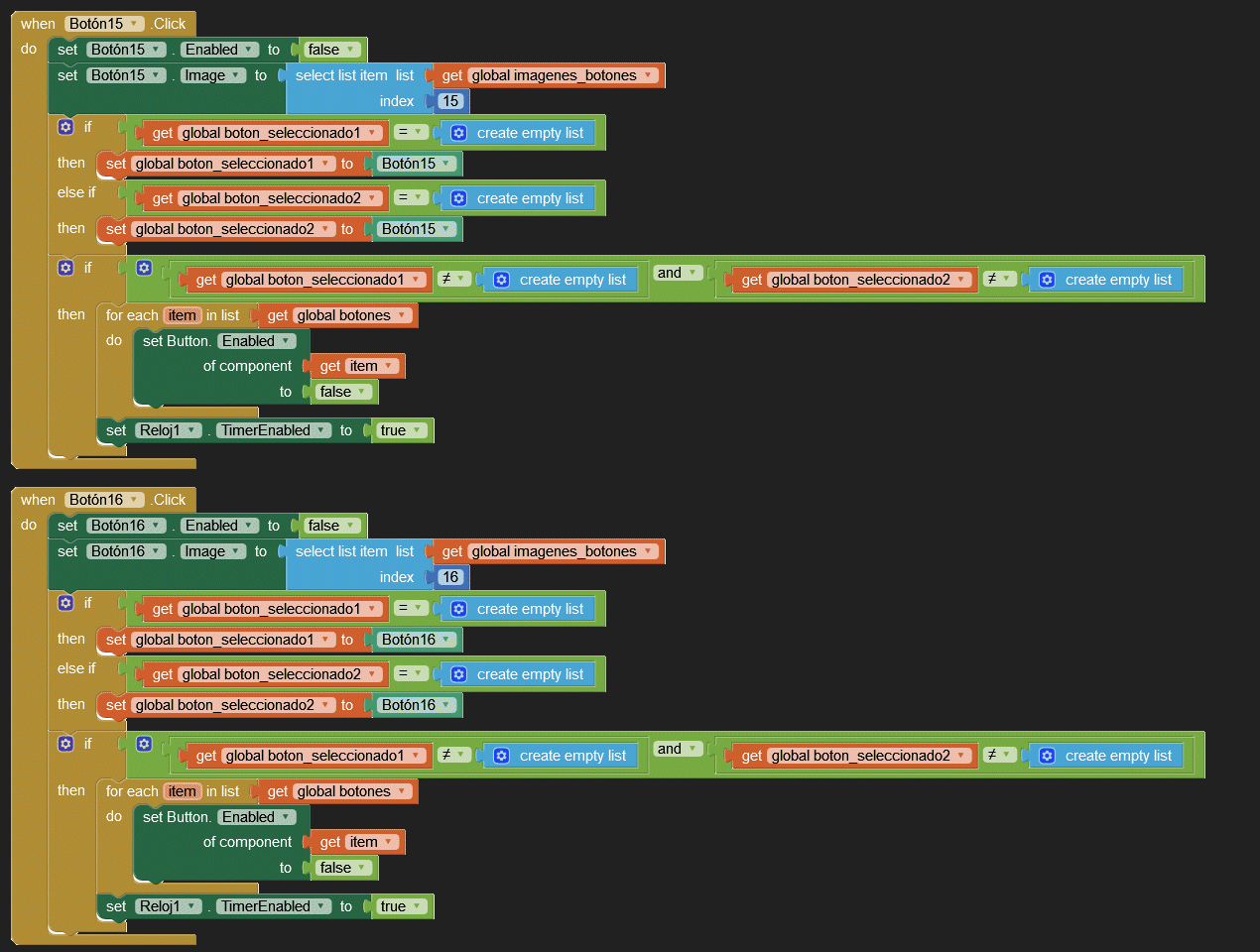Click index number field showing 15

(x=450, y=101)
